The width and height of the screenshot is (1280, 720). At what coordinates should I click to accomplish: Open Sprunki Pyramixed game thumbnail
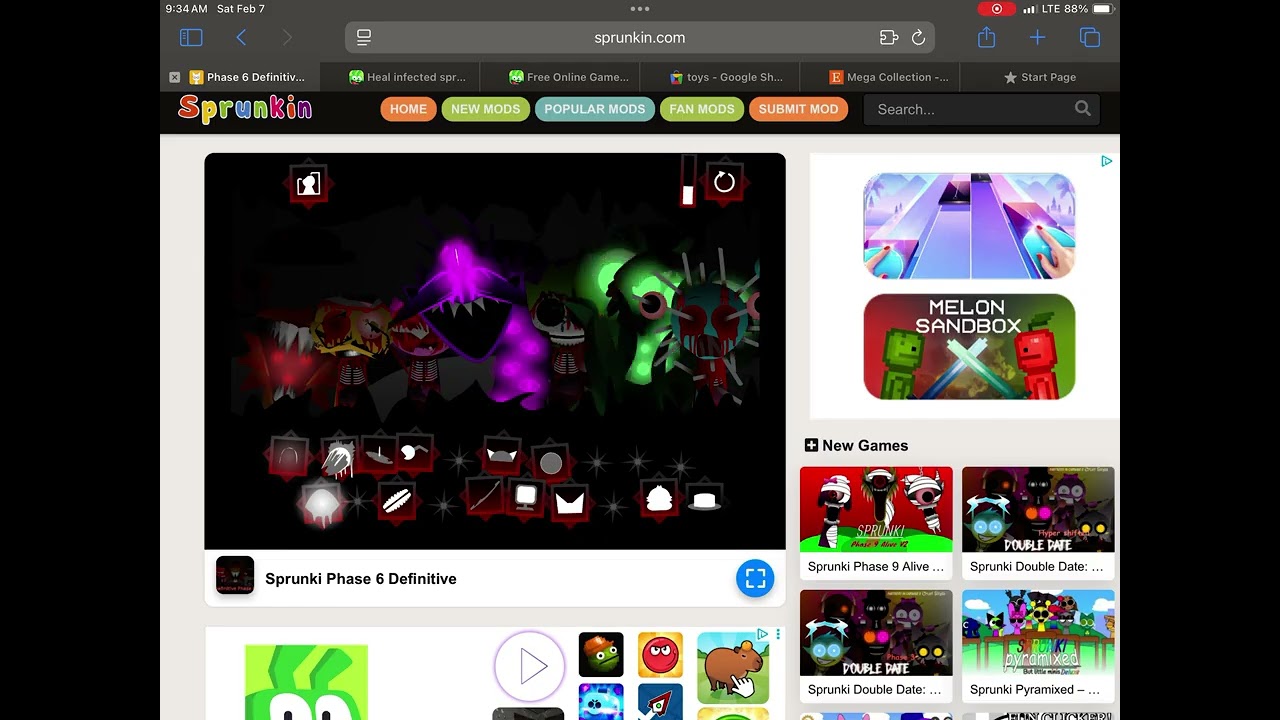coord(1038,633)
